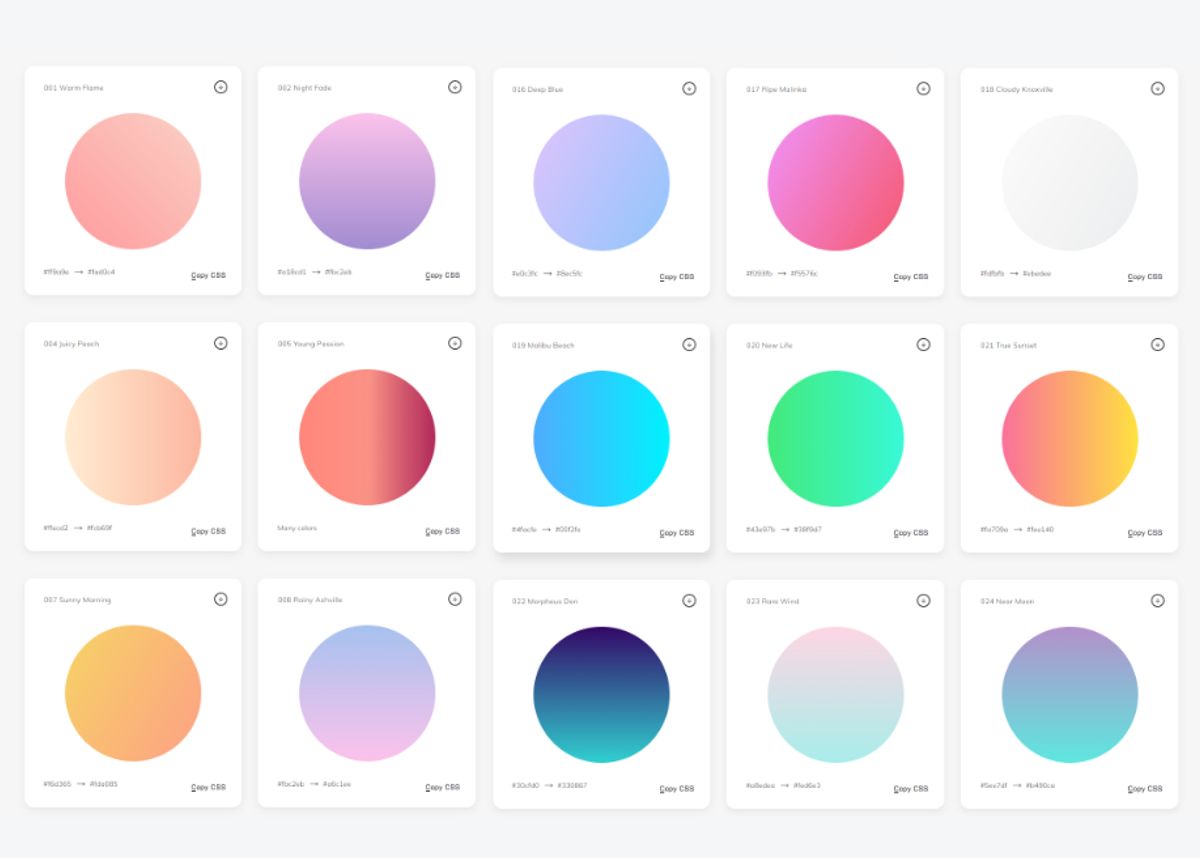Image resolution: width=1200 pixels, height=858 pixels.
Task: Copy CSS for the Cloudy Knoxville gradient
Action: tap(1145, 277)
